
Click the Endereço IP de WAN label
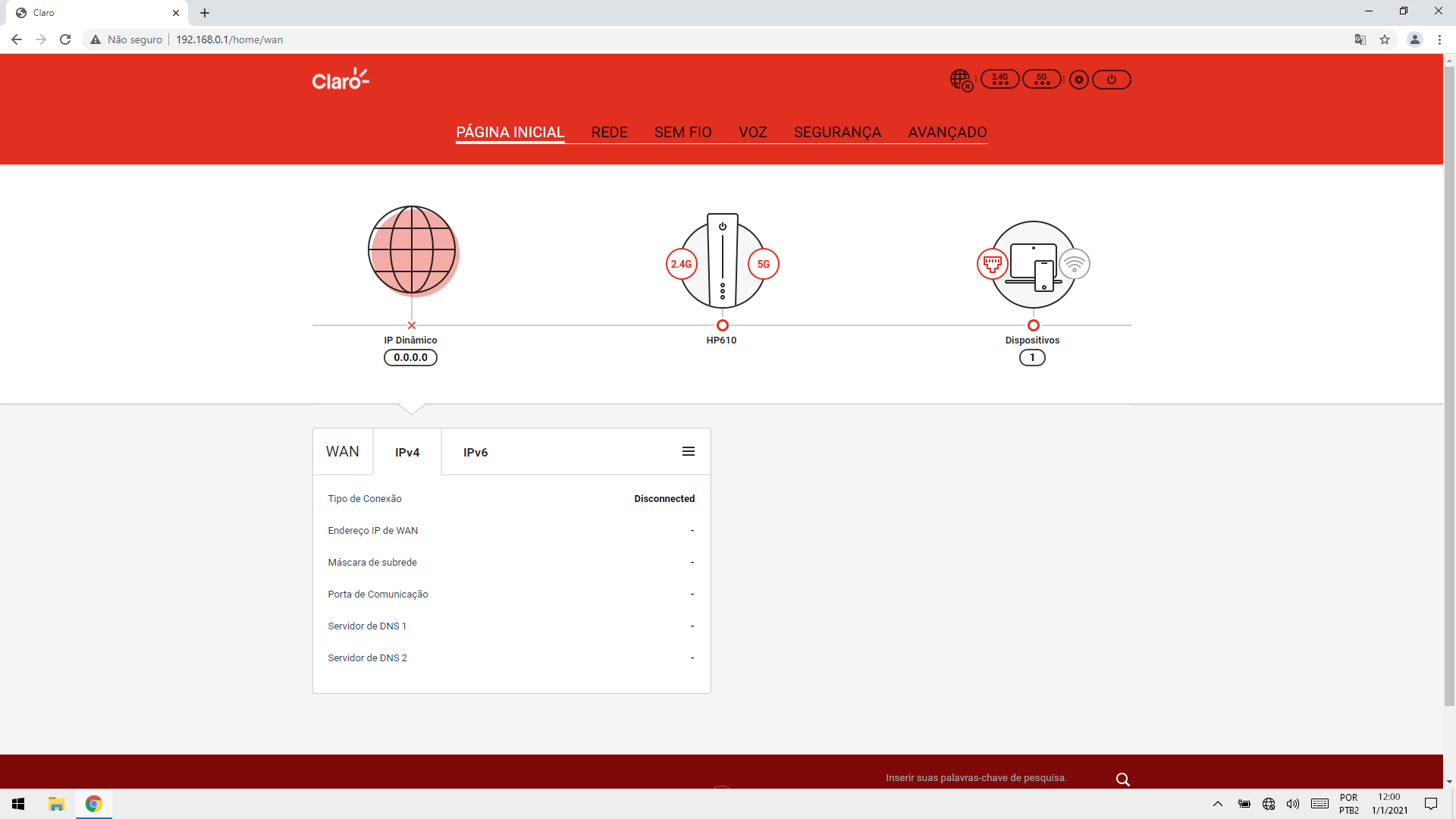[373, 530]
